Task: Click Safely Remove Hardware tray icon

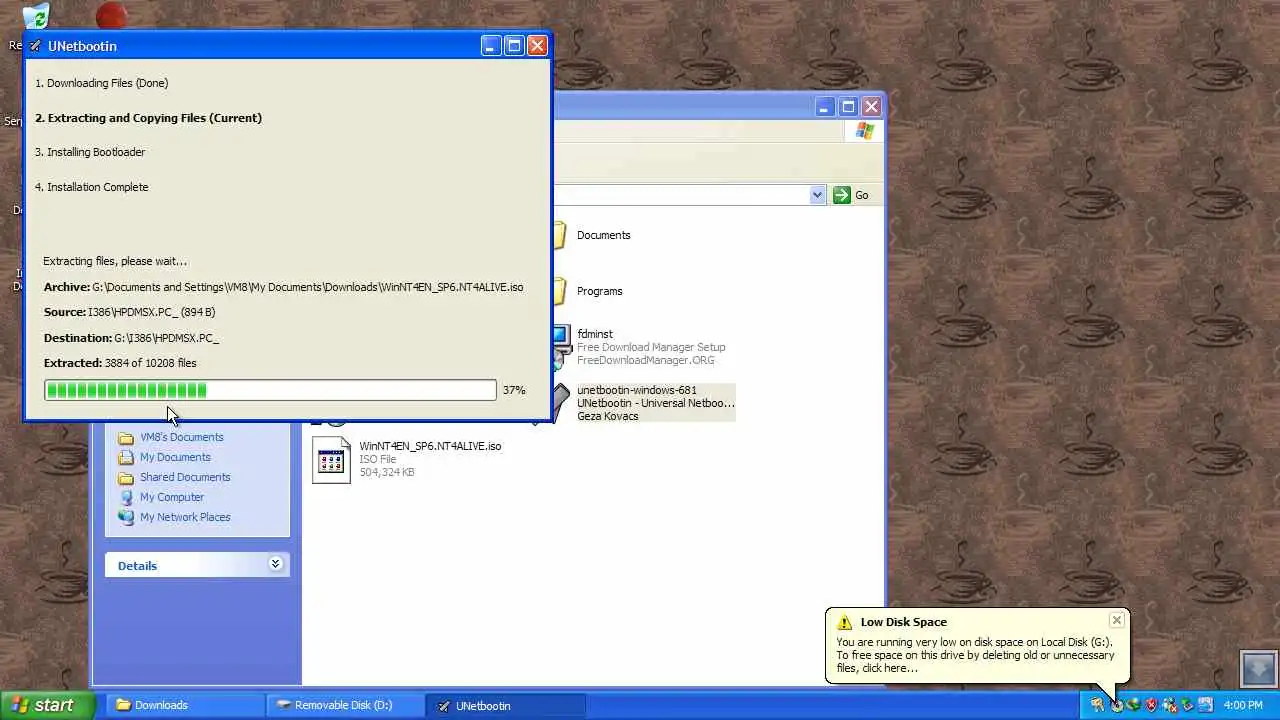Action: [1187, 705]
